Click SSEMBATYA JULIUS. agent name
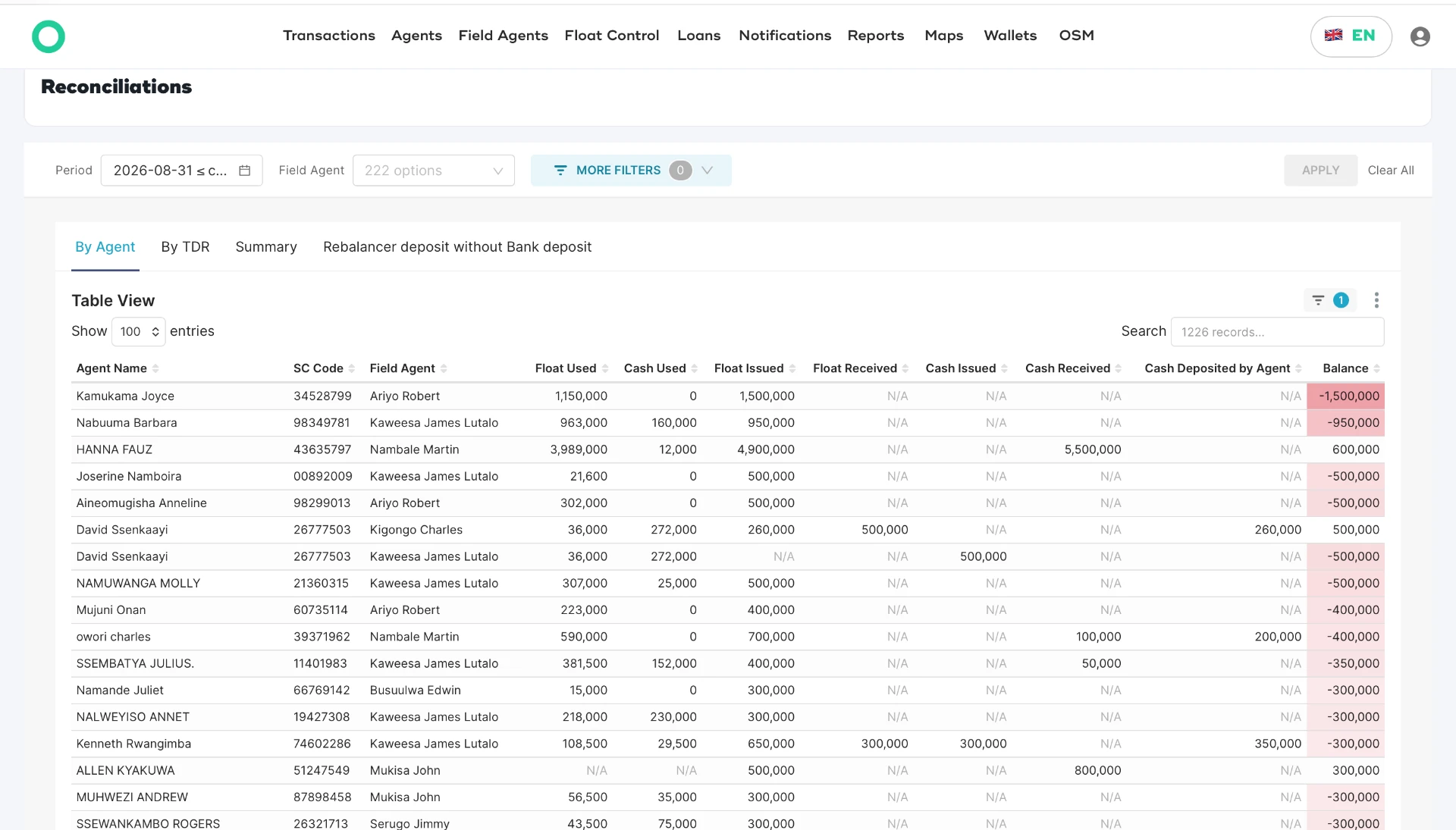Screen dimensions: 1456x830 tap(135, 663)
